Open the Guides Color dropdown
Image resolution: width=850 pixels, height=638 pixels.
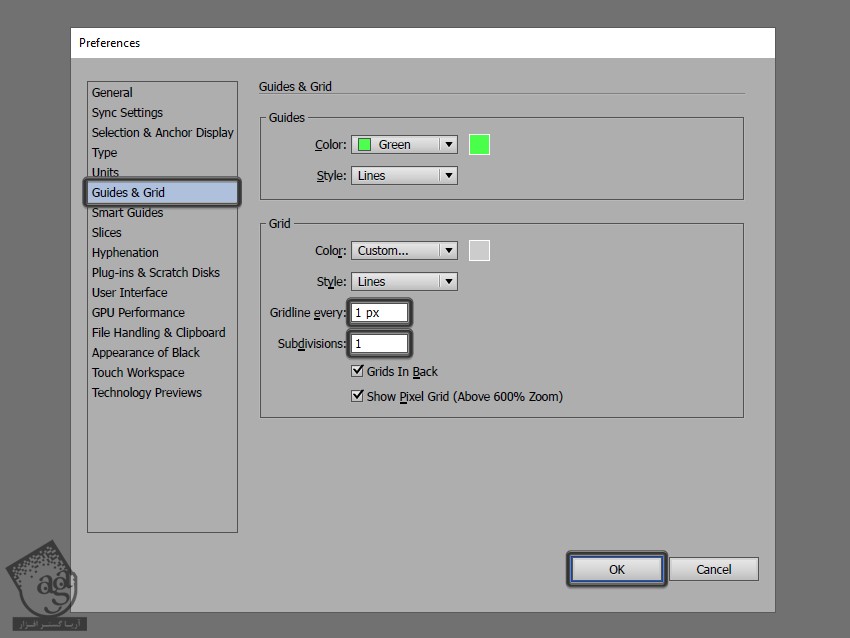pyautogui.click(x=404, y=144)
